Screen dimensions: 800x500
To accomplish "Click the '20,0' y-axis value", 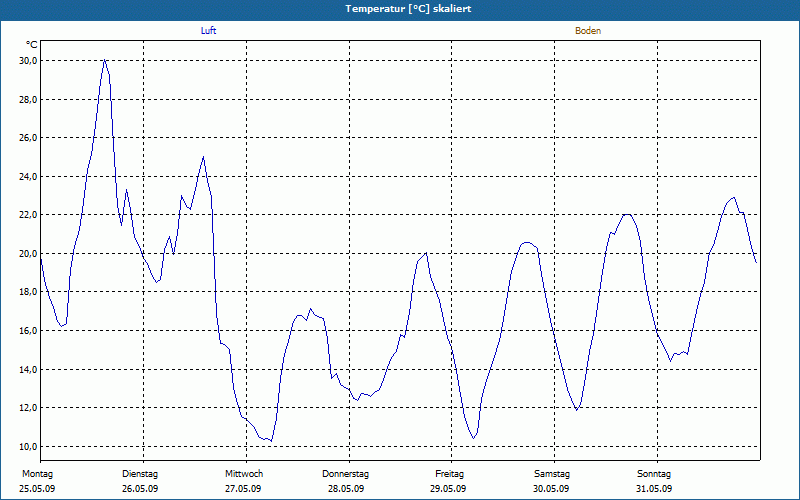I will point(28,254).
